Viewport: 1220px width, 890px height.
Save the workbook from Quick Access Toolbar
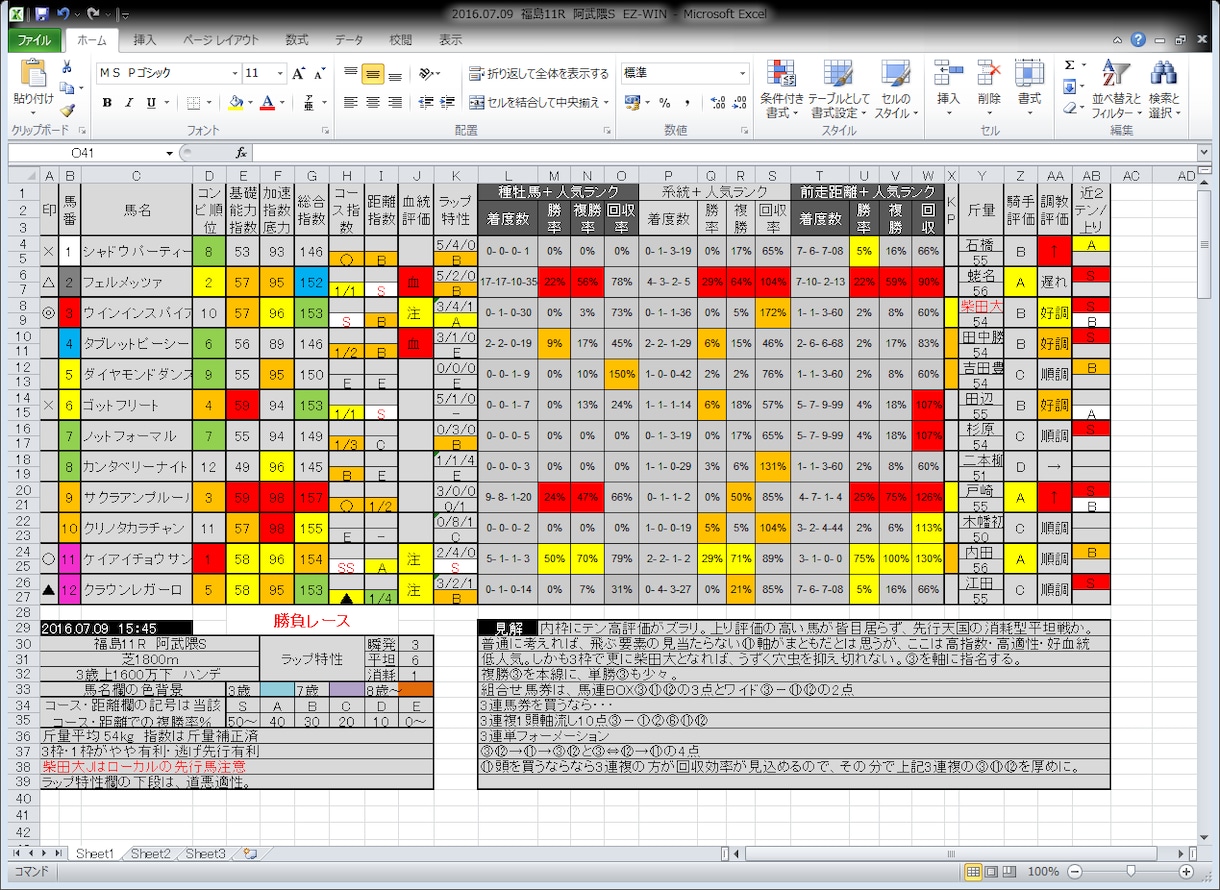coord(41,15)
